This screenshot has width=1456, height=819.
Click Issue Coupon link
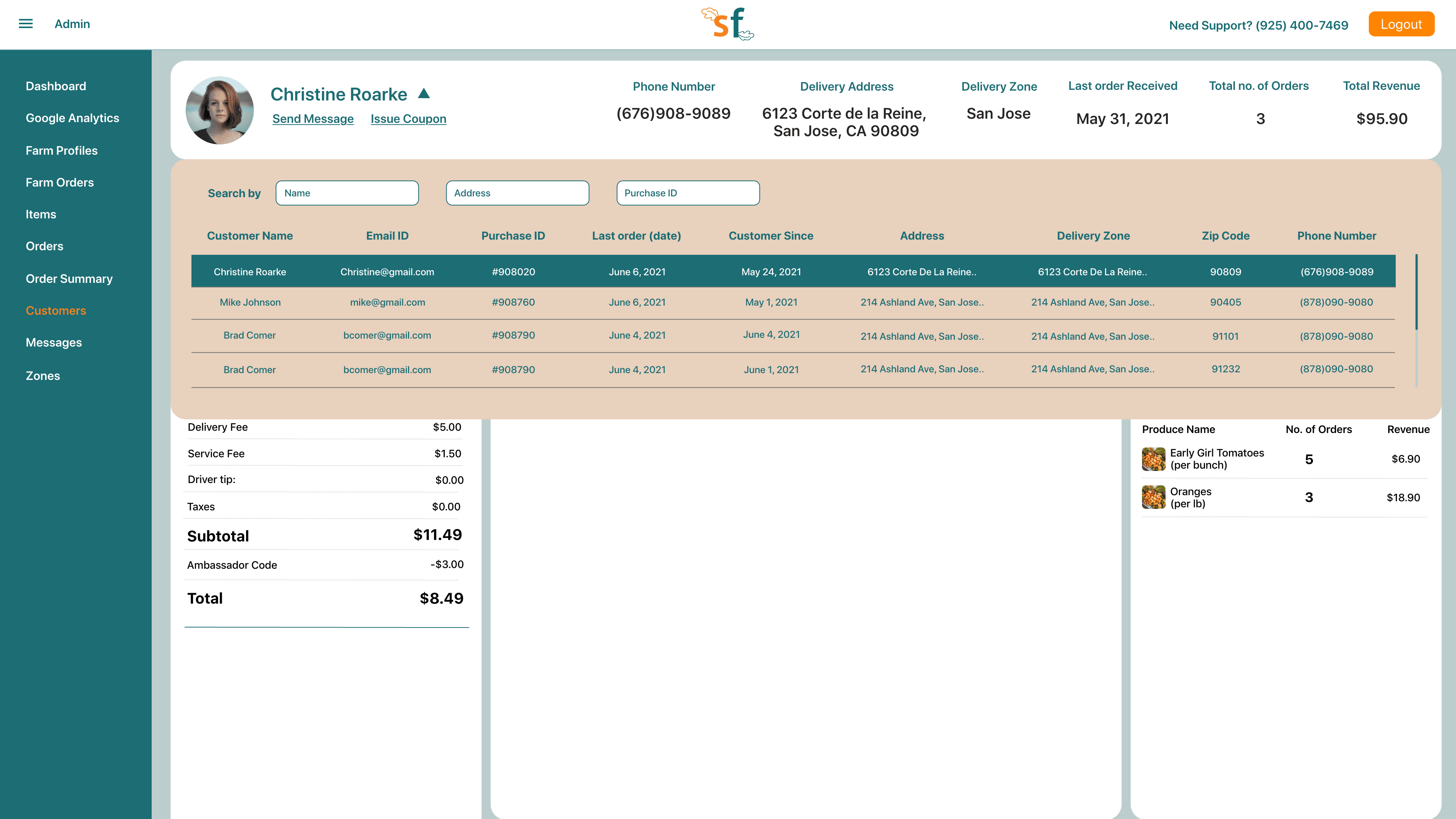(x=408, y=119)
